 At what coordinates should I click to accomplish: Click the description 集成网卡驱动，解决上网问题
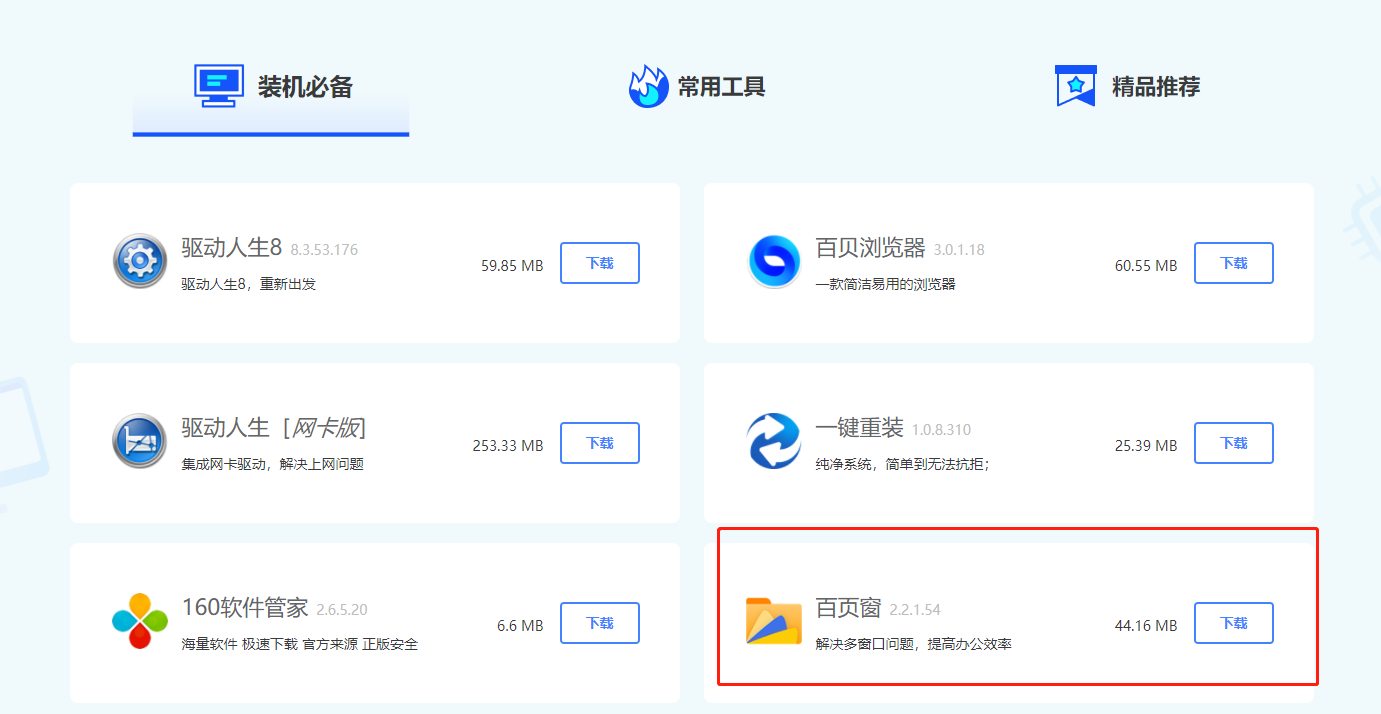tap(273, 464)
